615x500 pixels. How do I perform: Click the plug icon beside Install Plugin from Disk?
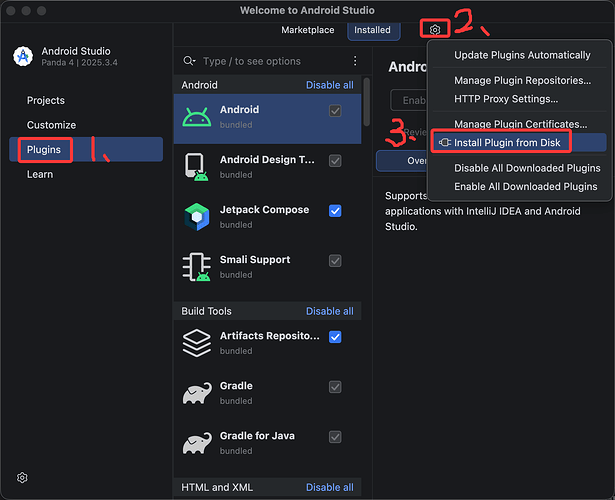click(x=445, y=142)
